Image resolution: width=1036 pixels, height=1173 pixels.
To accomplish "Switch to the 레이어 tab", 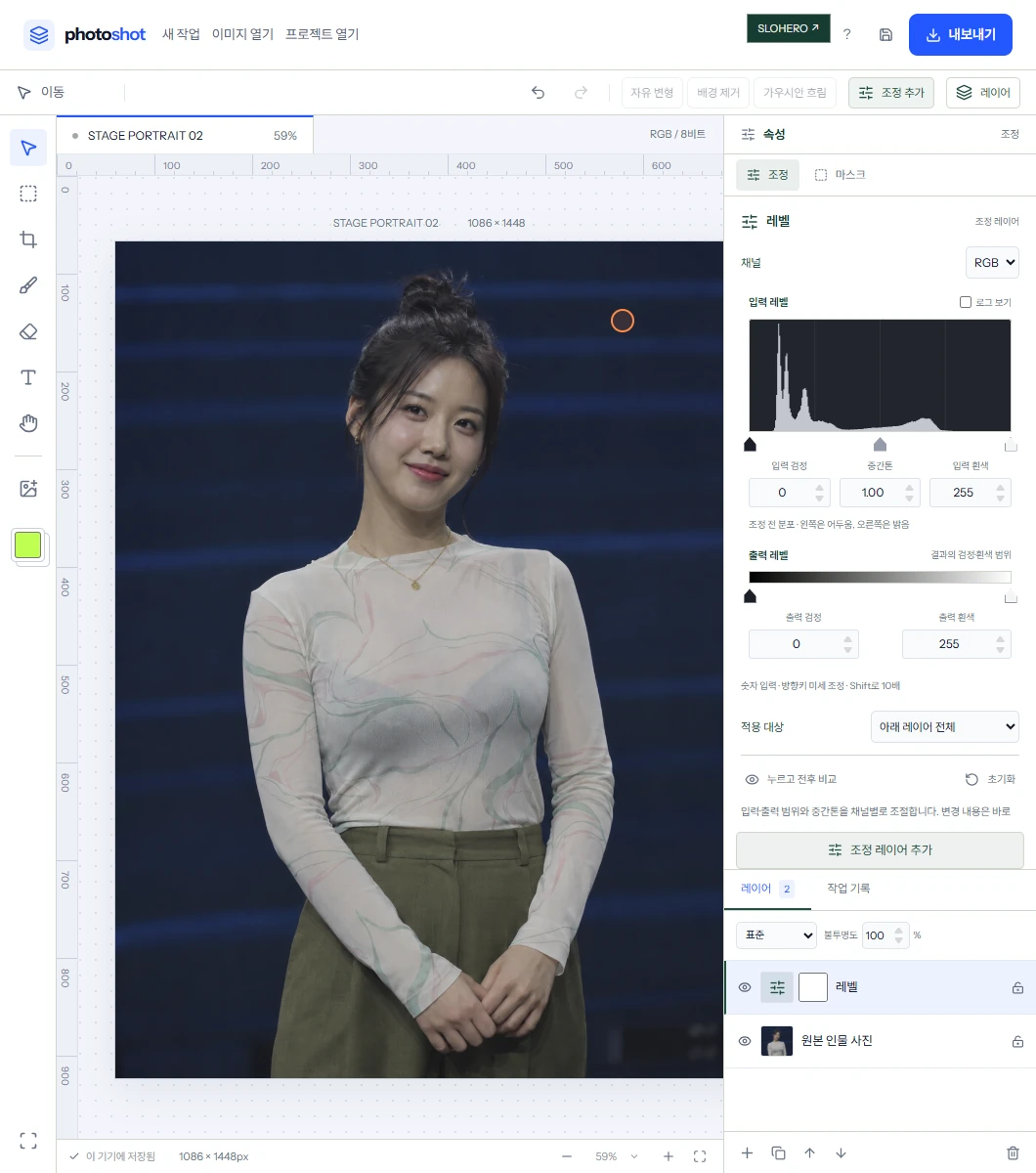I will (768, 889).
